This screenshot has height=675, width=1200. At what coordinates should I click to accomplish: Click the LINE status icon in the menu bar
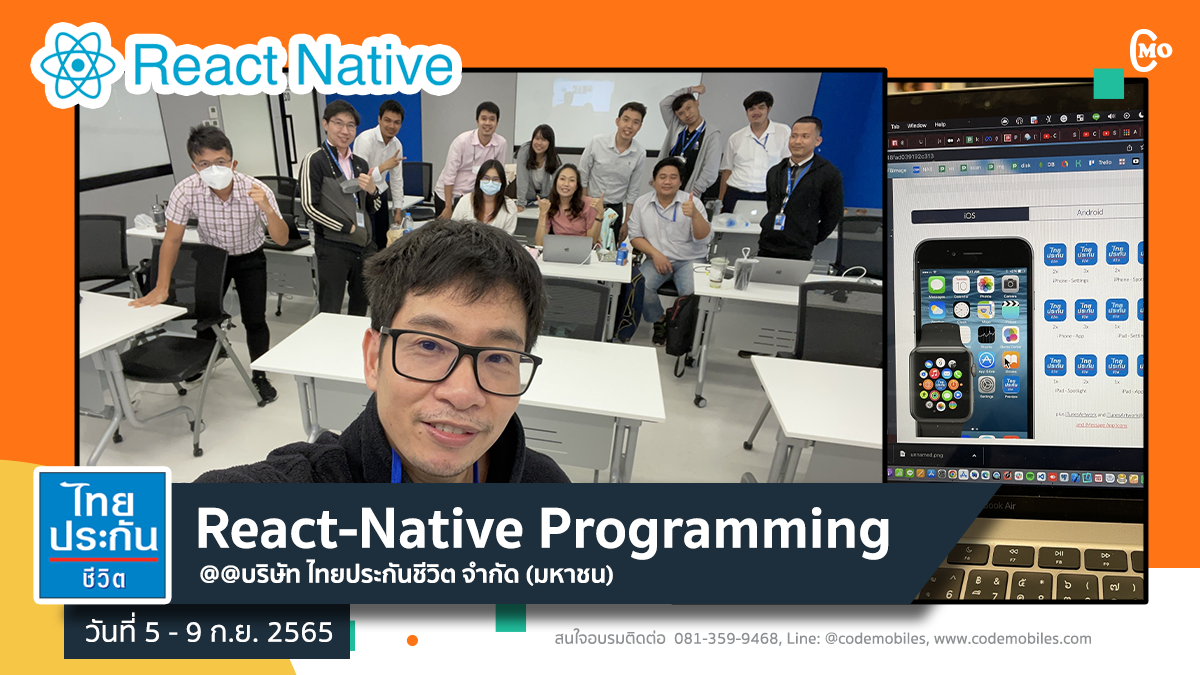pos(1096,116)
